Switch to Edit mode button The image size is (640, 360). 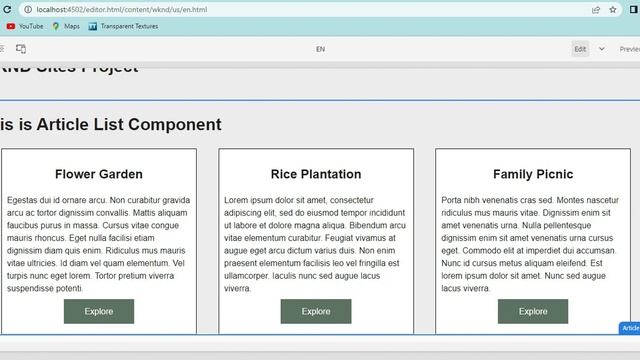pos(580,49)
